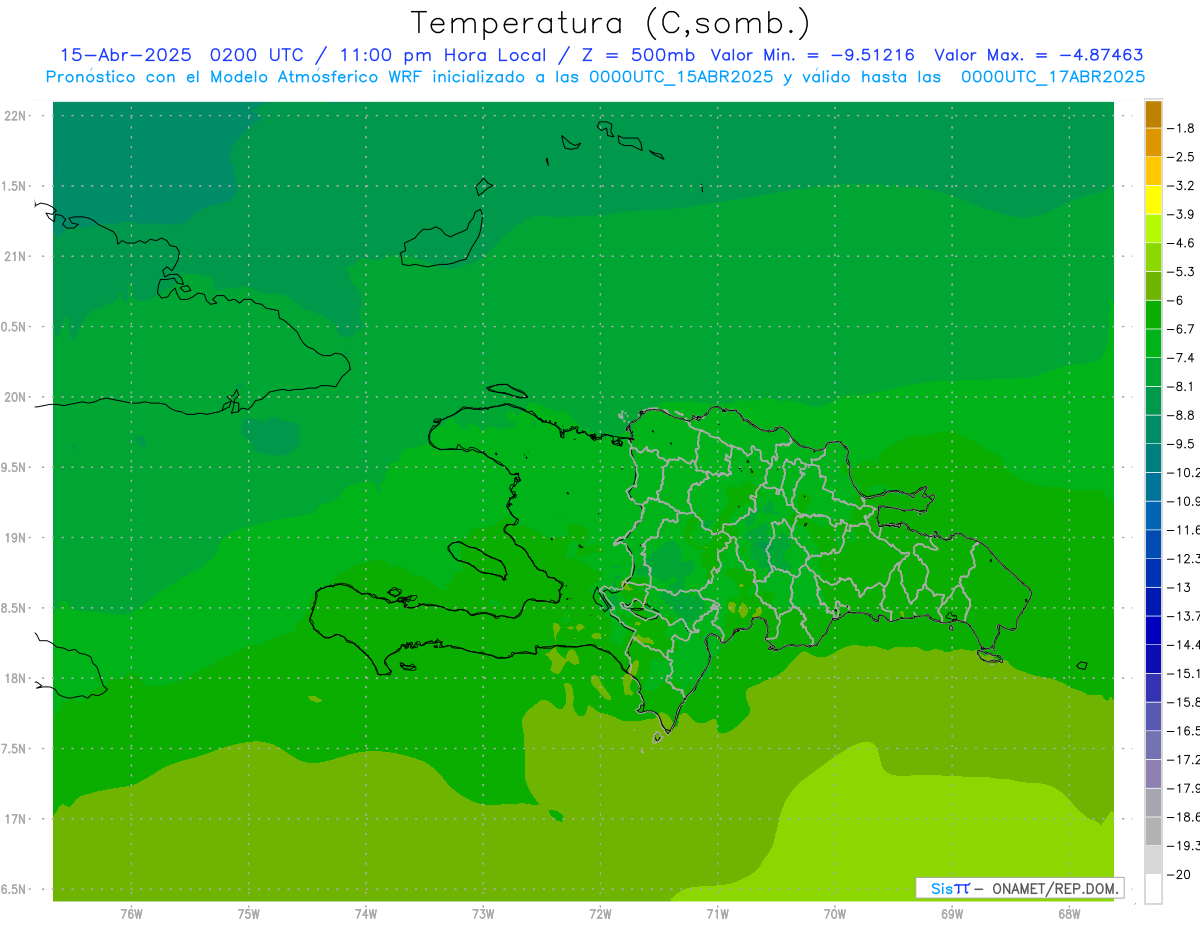1200x927 pixels.
Task: Click the legend label "-15.1"
Action: tap(1183, 673)
